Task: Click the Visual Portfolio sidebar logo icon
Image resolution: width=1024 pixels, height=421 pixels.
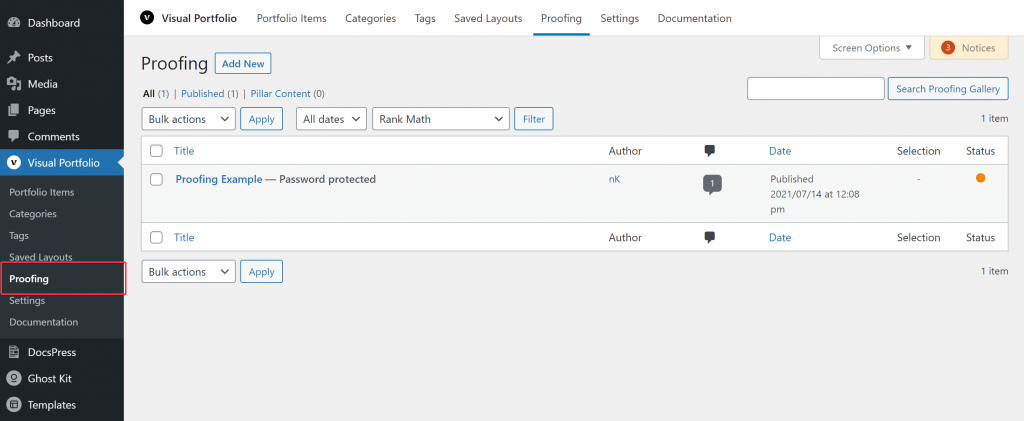Action: tap(14, 163)
